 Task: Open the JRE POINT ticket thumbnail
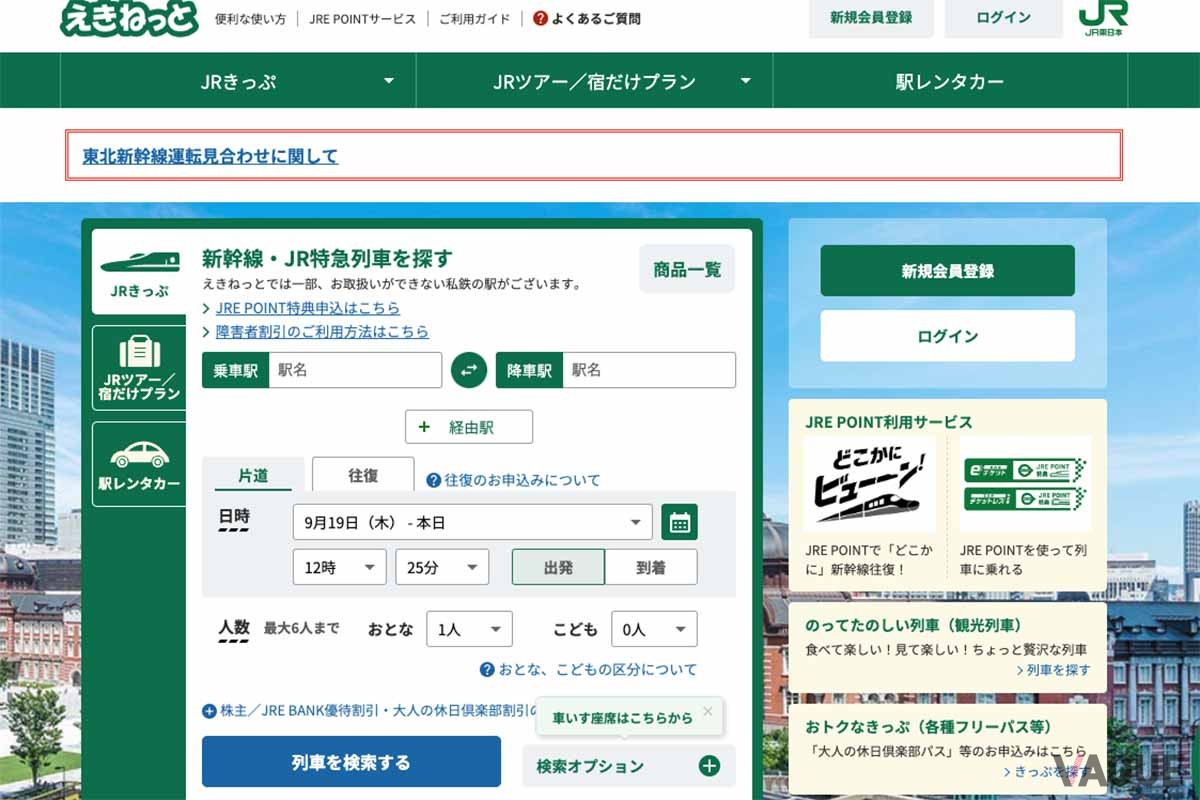(1025, 484)
